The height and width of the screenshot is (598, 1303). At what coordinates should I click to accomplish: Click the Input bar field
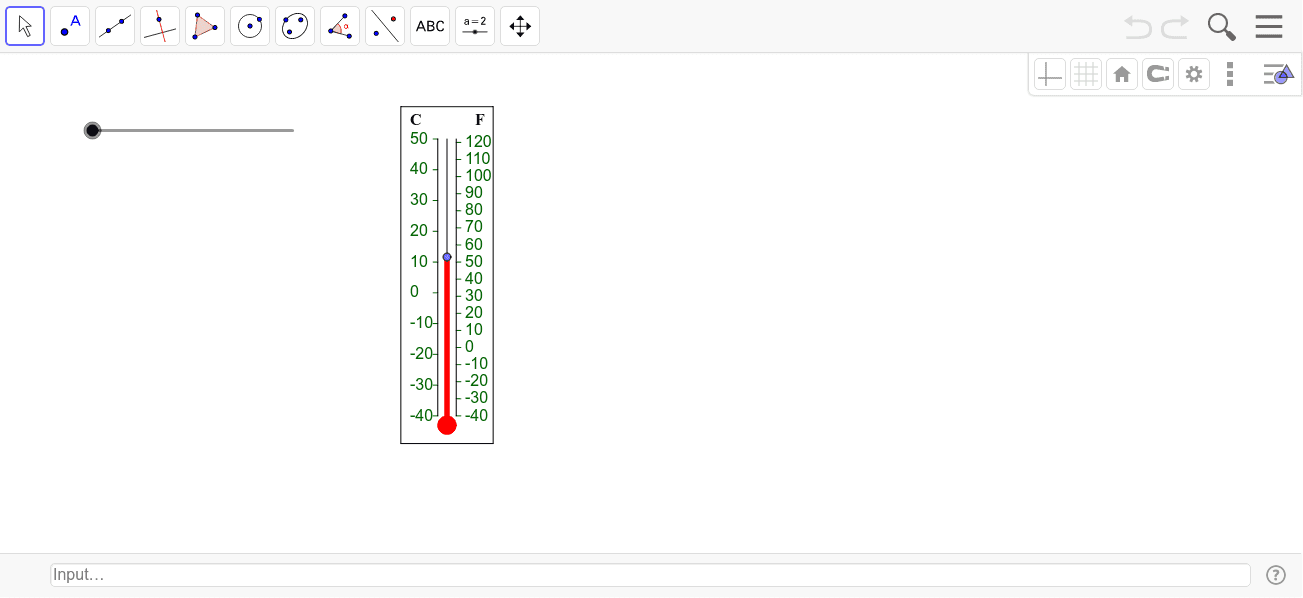click(650, 575)
